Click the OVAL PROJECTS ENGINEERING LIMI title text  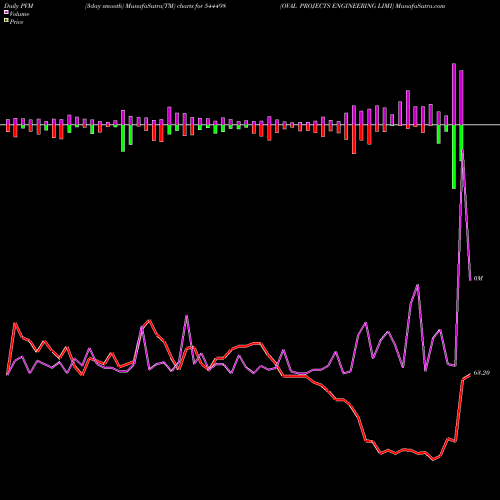336,6
